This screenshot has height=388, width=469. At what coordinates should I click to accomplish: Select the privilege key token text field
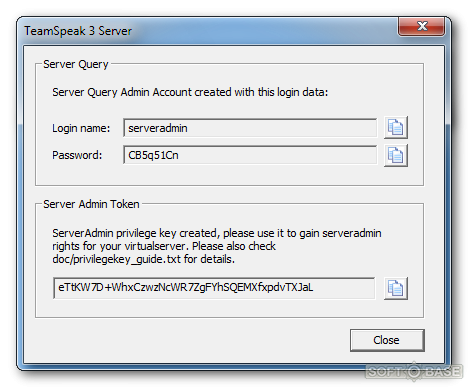[214, 288]
